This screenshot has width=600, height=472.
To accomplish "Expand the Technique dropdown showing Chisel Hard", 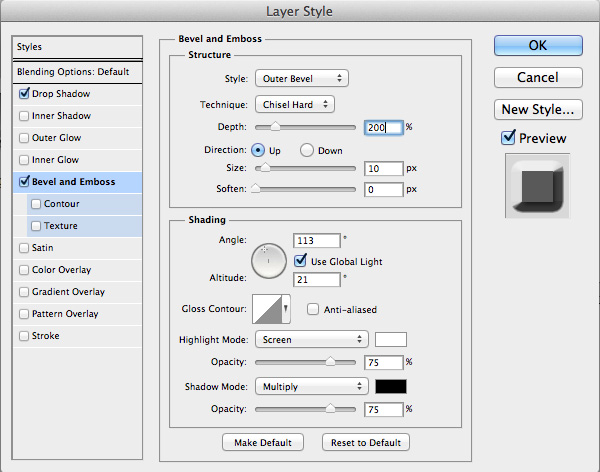I will [x=295, y=104].
